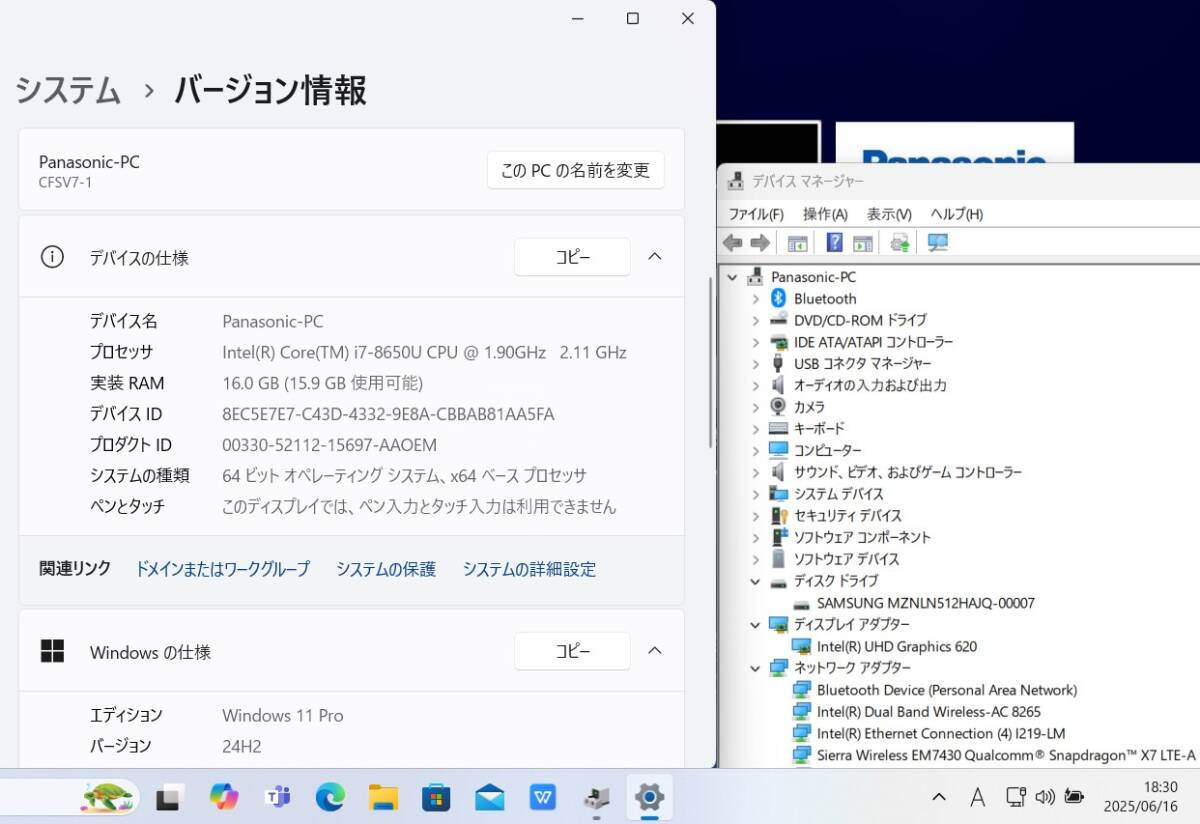Collapse the Windows specifications section chevron
The image size is (1200, 824).
pyautogui.click(x=654, y=651)
